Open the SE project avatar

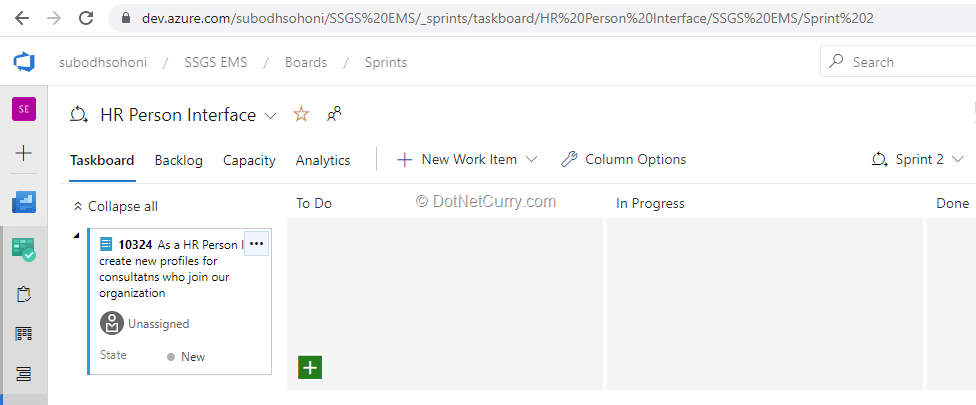(24, 109)
